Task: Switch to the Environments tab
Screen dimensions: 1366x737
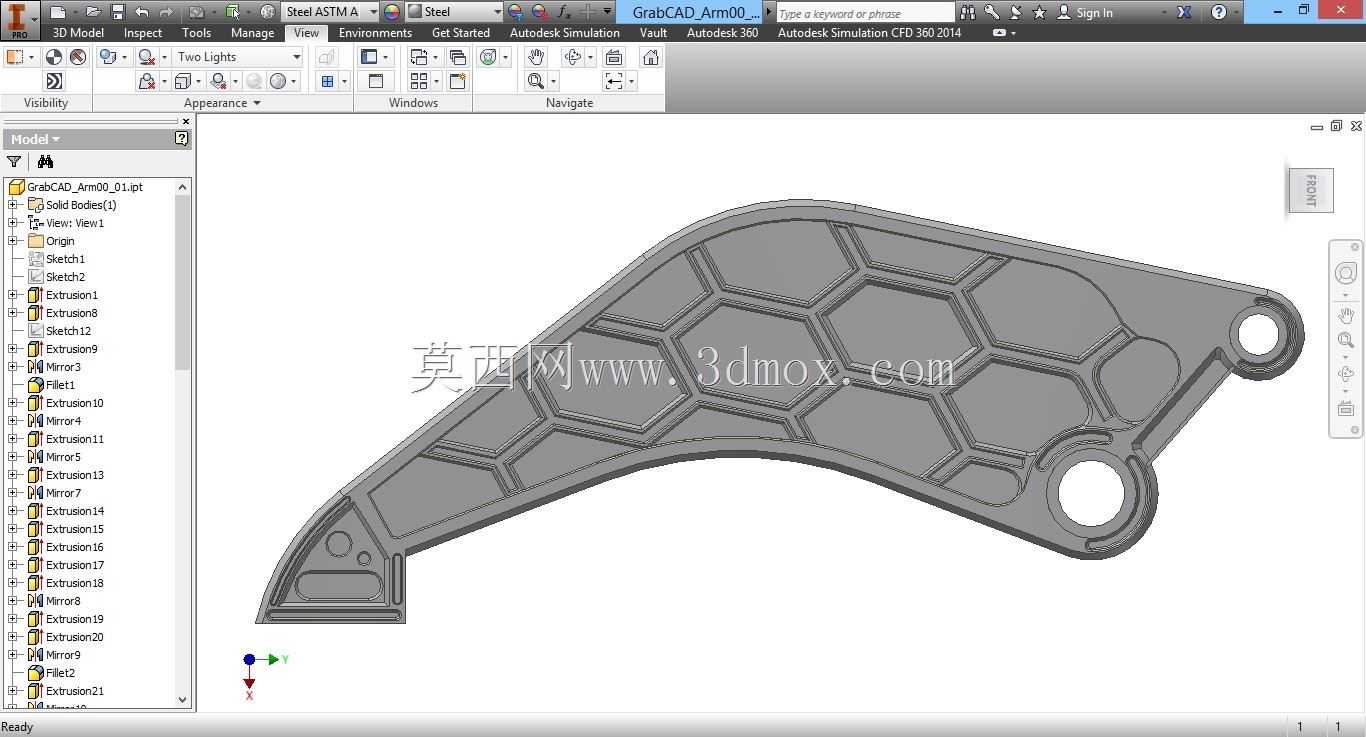Action: [x=375, y=33]
